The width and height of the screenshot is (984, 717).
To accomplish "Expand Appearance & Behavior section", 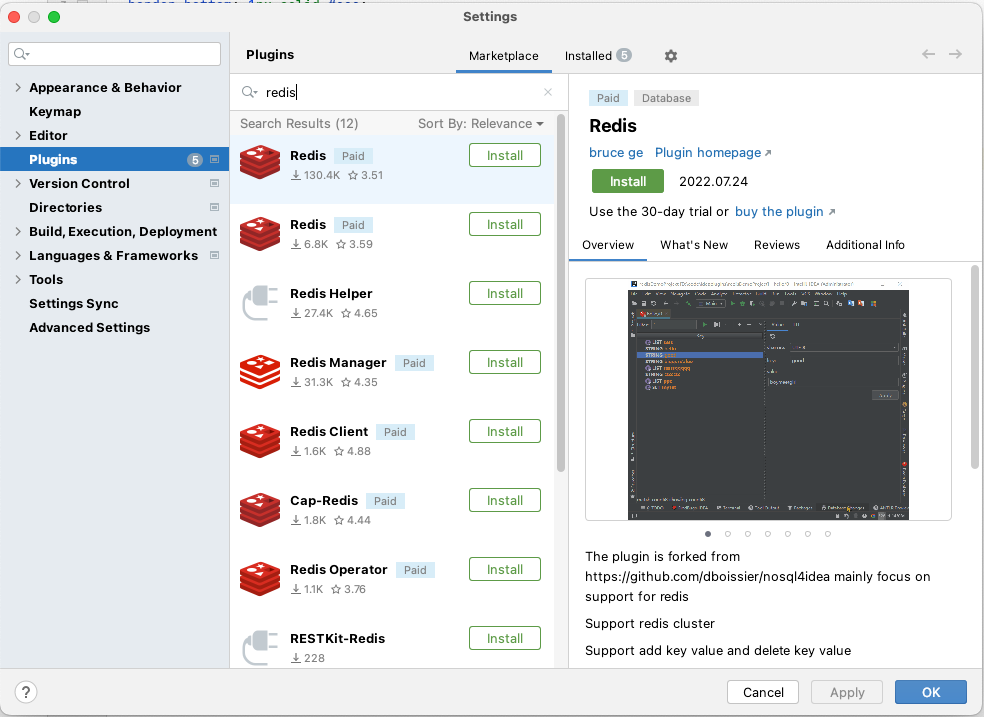I will [x=18, y=88].
